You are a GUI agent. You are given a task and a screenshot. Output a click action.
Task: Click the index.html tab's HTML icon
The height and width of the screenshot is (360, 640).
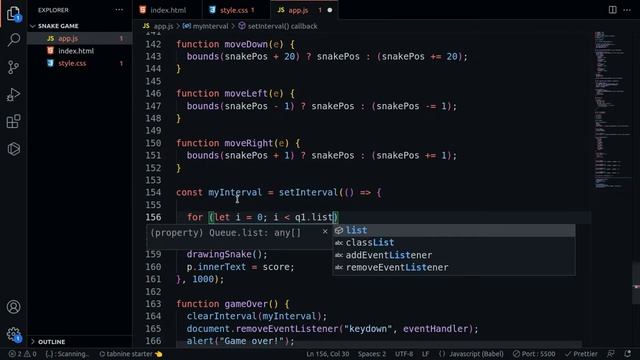(142, 10)
